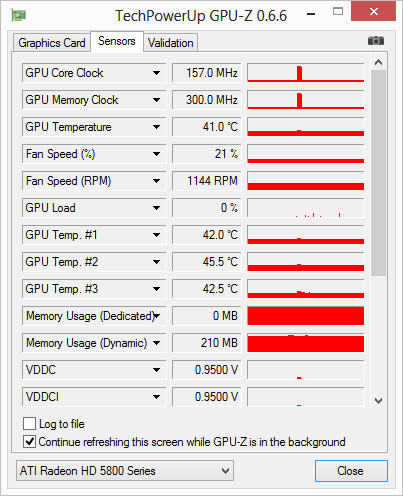
Task: Open the Validation tab
Action: pyautogui.click(x=171, y=43)
